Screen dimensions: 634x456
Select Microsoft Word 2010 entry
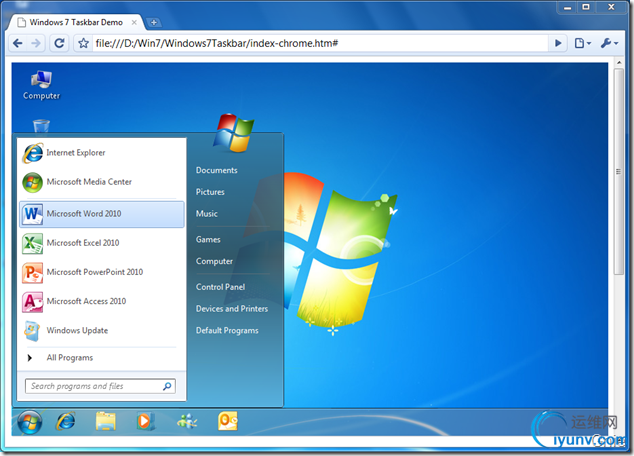(x=101, y=214)
